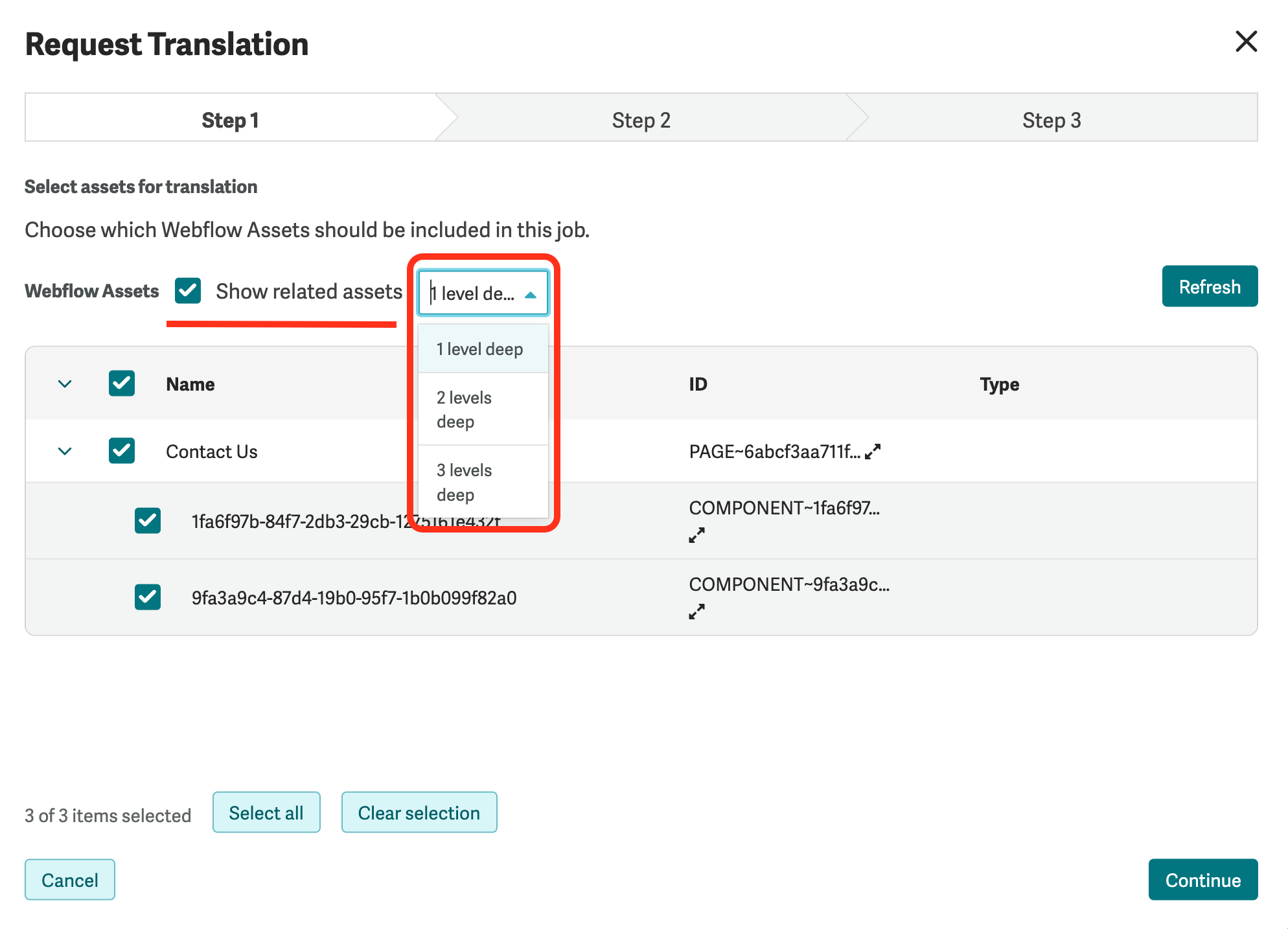
Task: Expand ID of COMPONENT~9fa3a9c row
Action: 696,612
